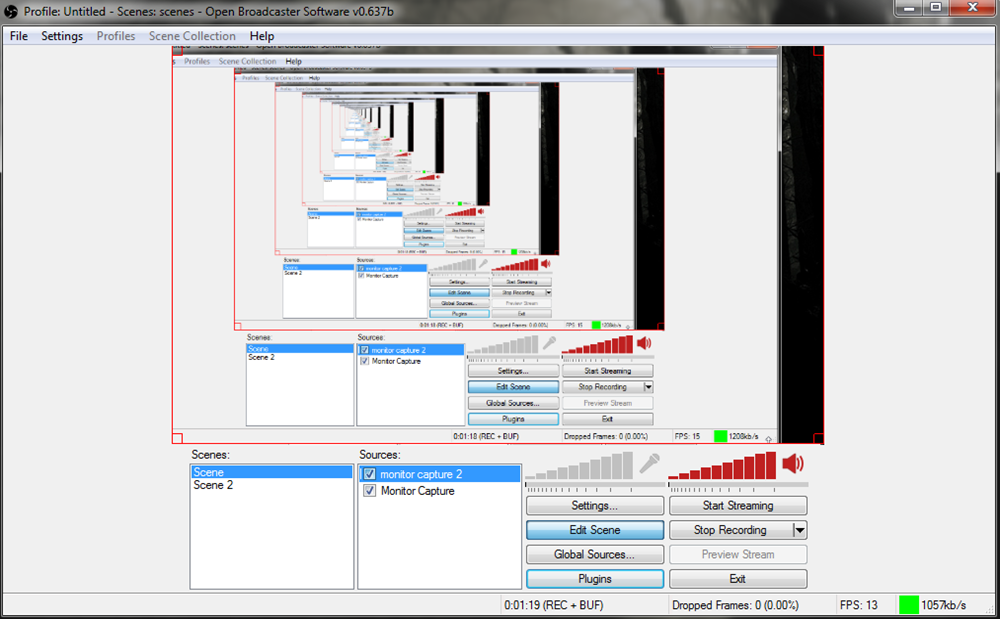Click the '1057kb/s' bitrate readout
1000x619 pixels.
(943, 605)
